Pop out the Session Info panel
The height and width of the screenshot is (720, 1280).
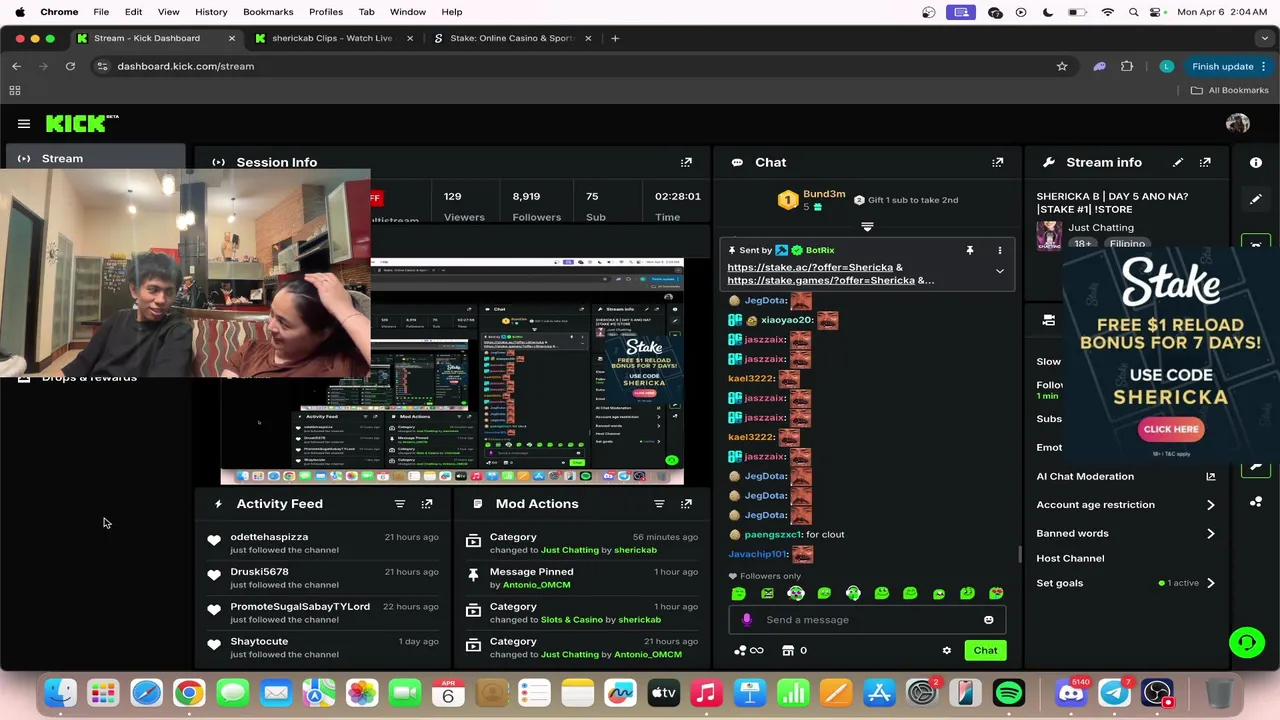click(x=686, y=162)
